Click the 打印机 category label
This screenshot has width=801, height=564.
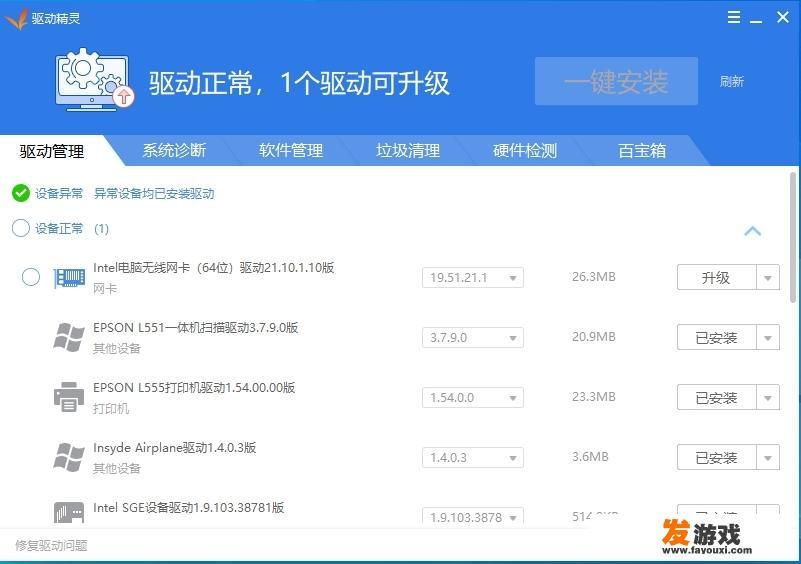coord(111,409)
